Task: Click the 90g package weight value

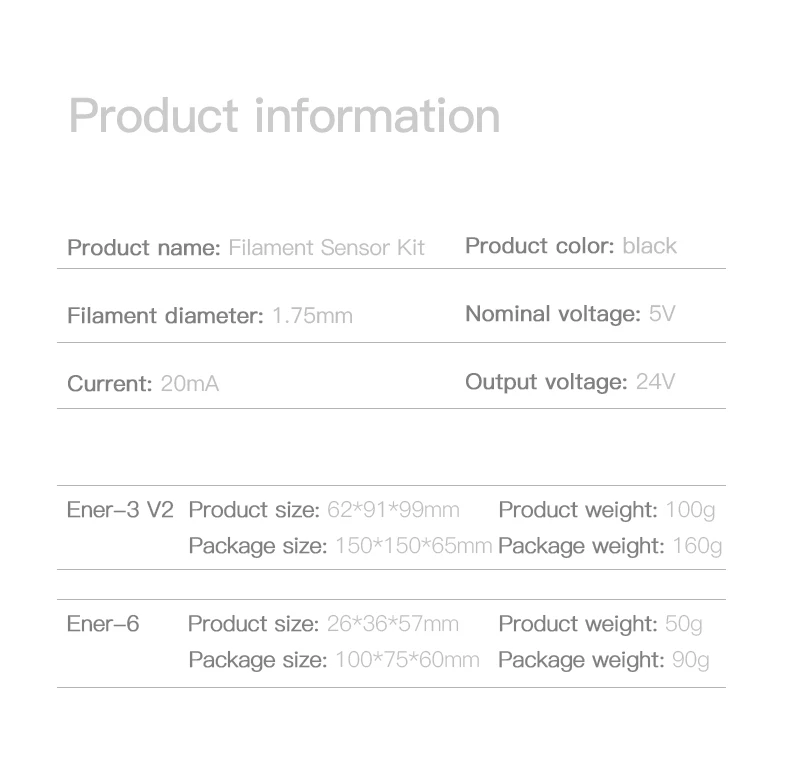Action: pyautogui.click(x=691, y=660)
